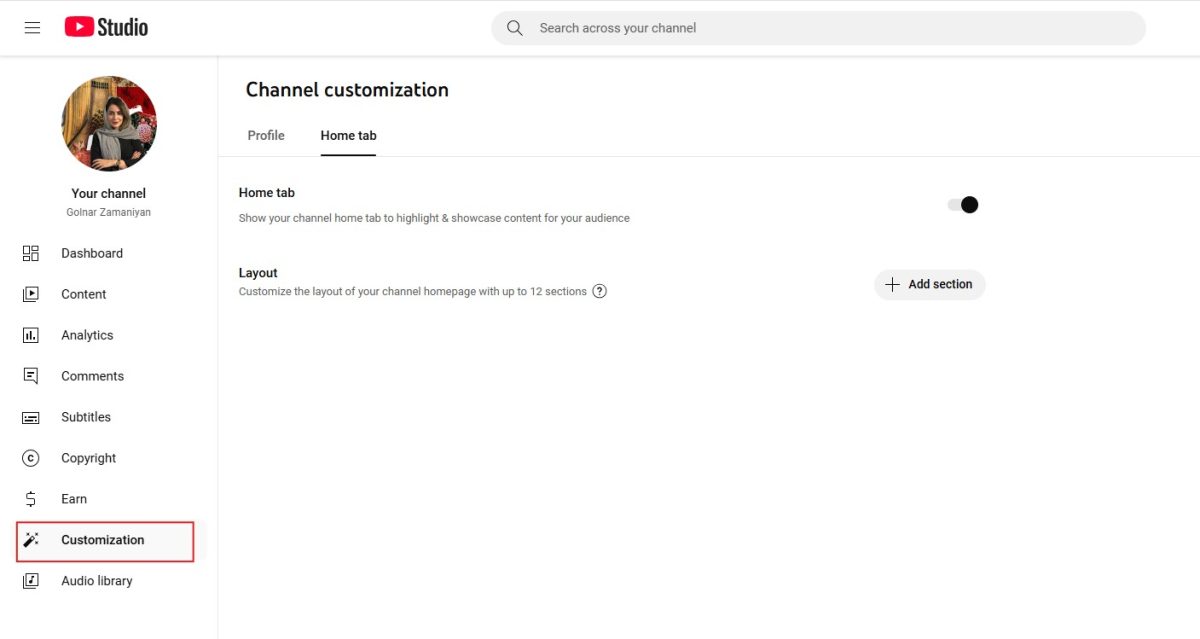Select the Home tab tab
The height and width of the screenshot is (639, 1200).
348,136
